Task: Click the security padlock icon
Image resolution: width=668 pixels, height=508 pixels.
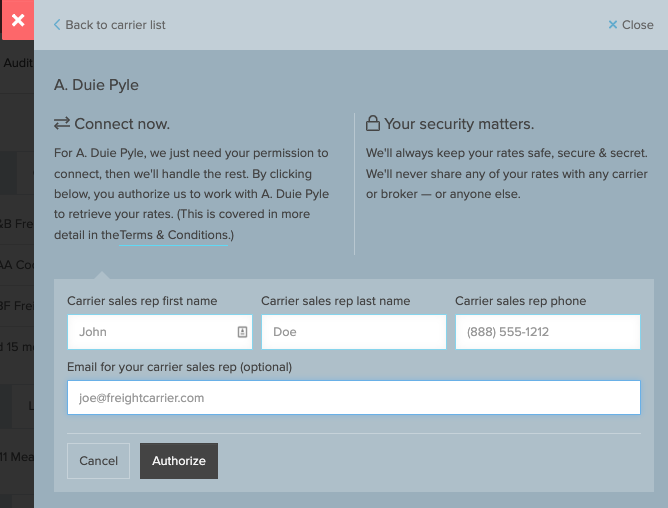Action: [x=373, y=123]
